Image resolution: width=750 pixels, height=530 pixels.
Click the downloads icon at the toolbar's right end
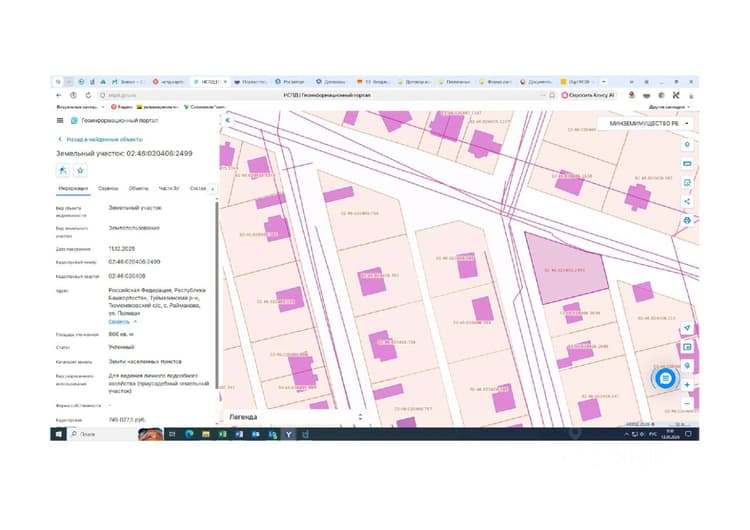coord(691,96)
